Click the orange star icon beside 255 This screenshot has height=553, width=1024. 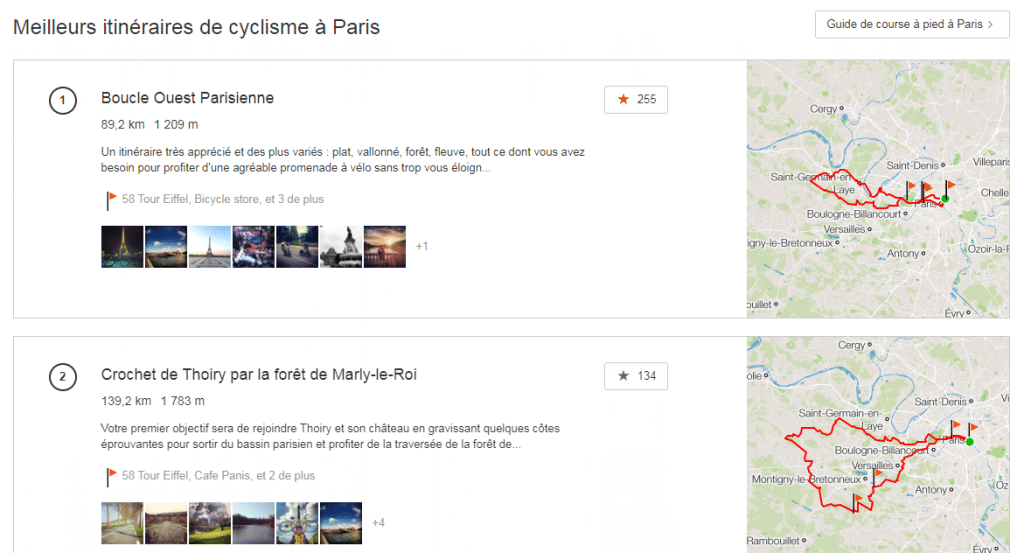click(623, 99)
